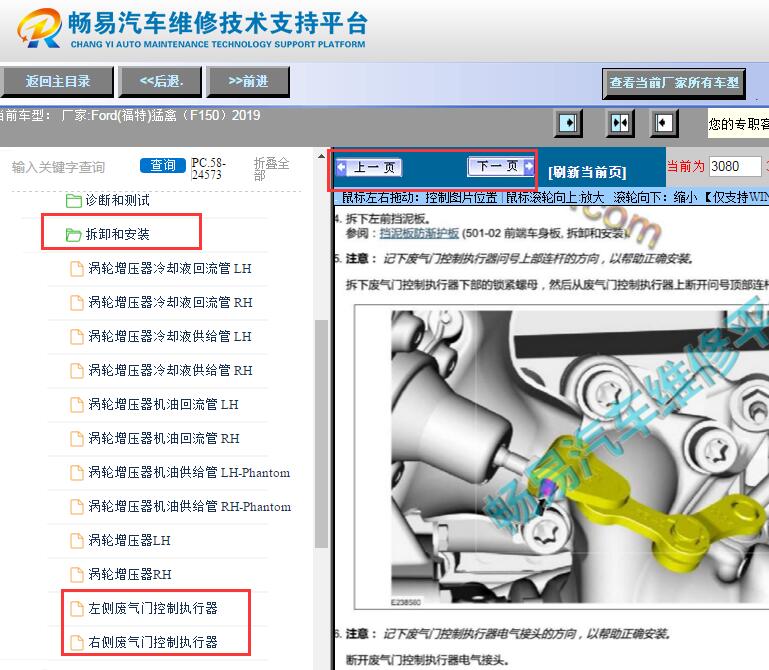The width and height of the screenshot is (769, 670).
Task: Click the left-panel-only layout icon
Action: pos(568,123)
